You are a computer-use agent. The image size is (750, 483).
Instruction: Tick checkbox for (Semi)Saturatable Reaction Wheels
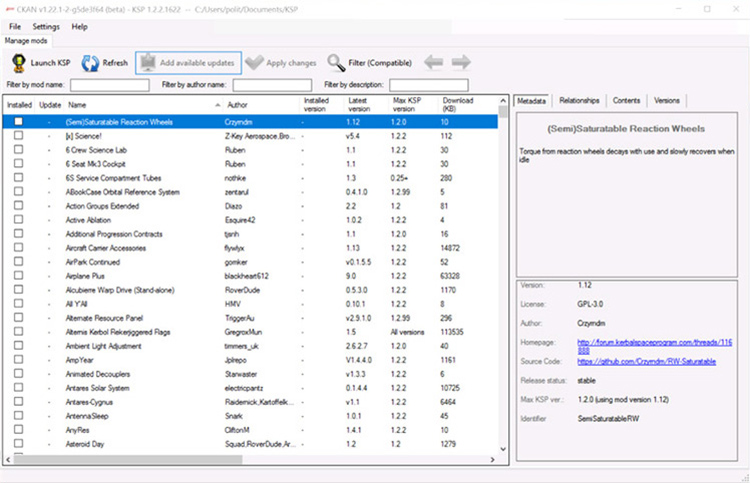[x=18, y=121]
